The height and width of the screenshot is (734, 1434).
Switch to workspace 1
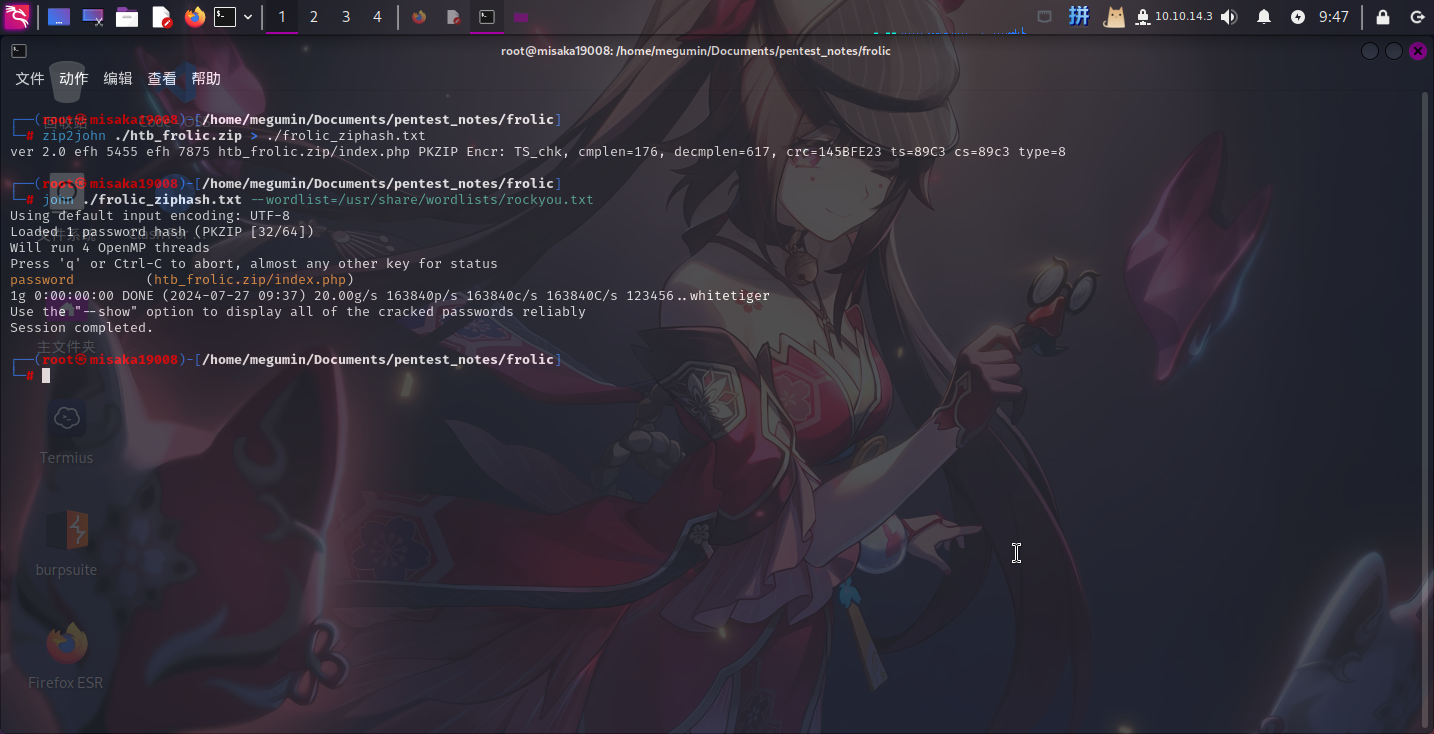coord(282,17)
